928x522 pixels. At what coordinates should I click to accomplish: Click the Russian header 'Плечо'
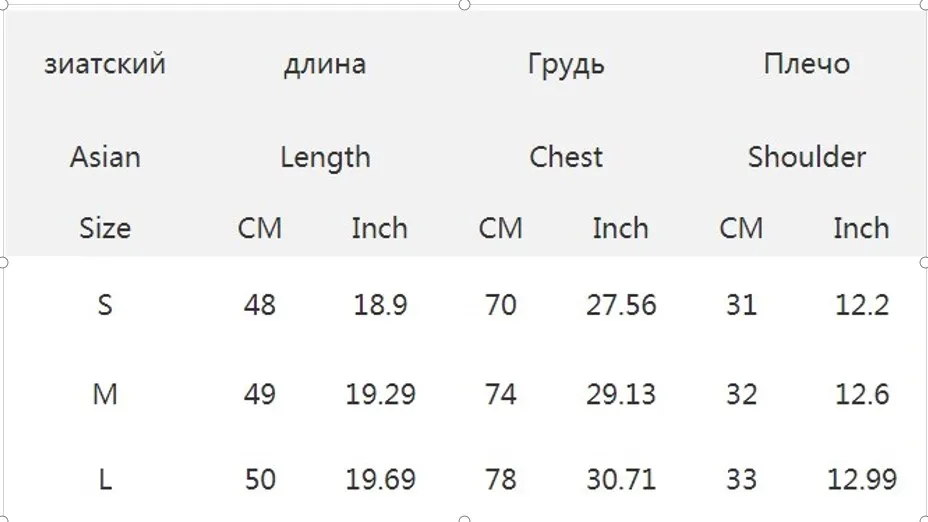tap(807, 64)
